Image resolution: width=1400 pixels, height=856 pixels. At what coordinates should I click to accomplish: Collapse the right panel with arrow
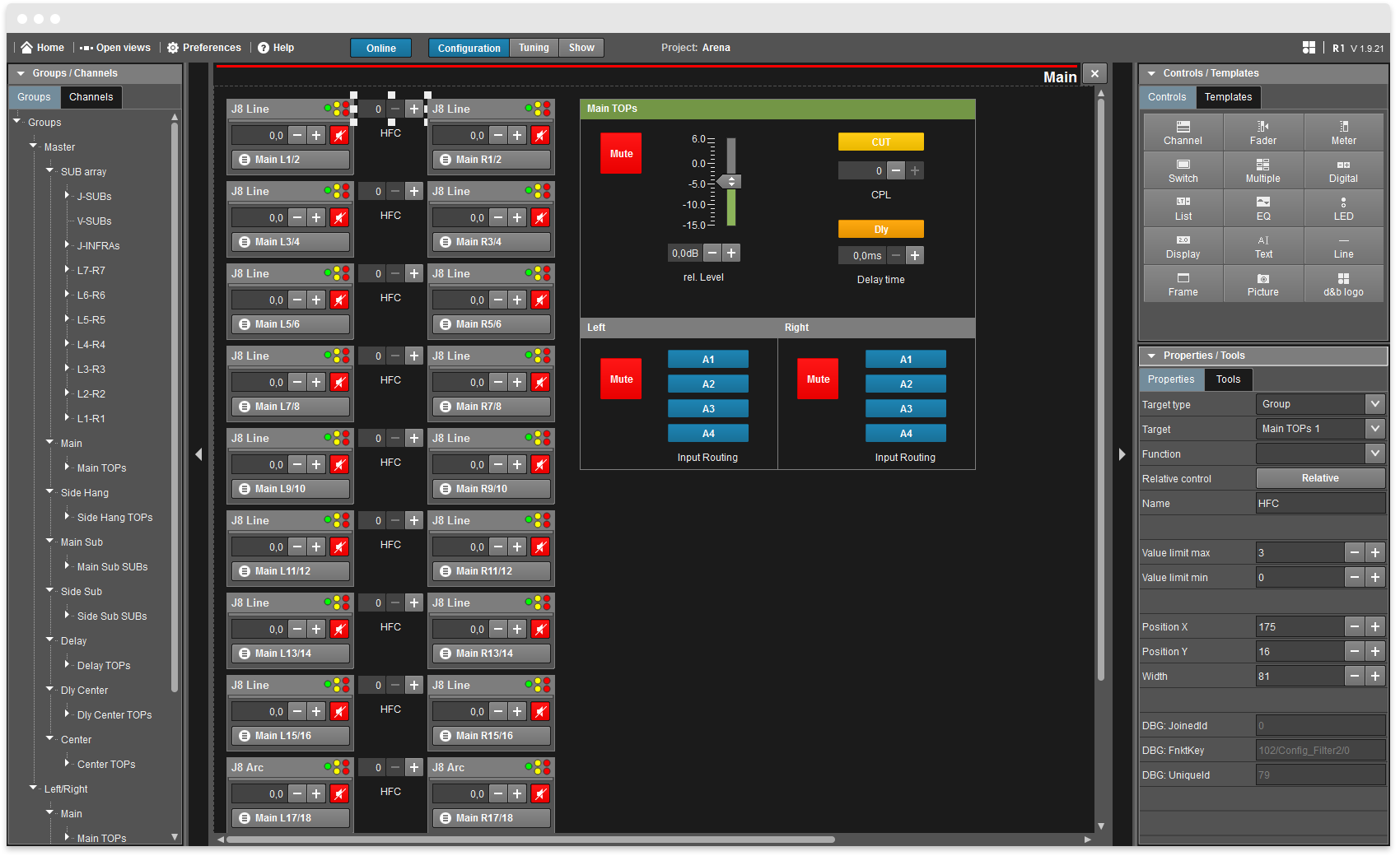[1122, 454]
